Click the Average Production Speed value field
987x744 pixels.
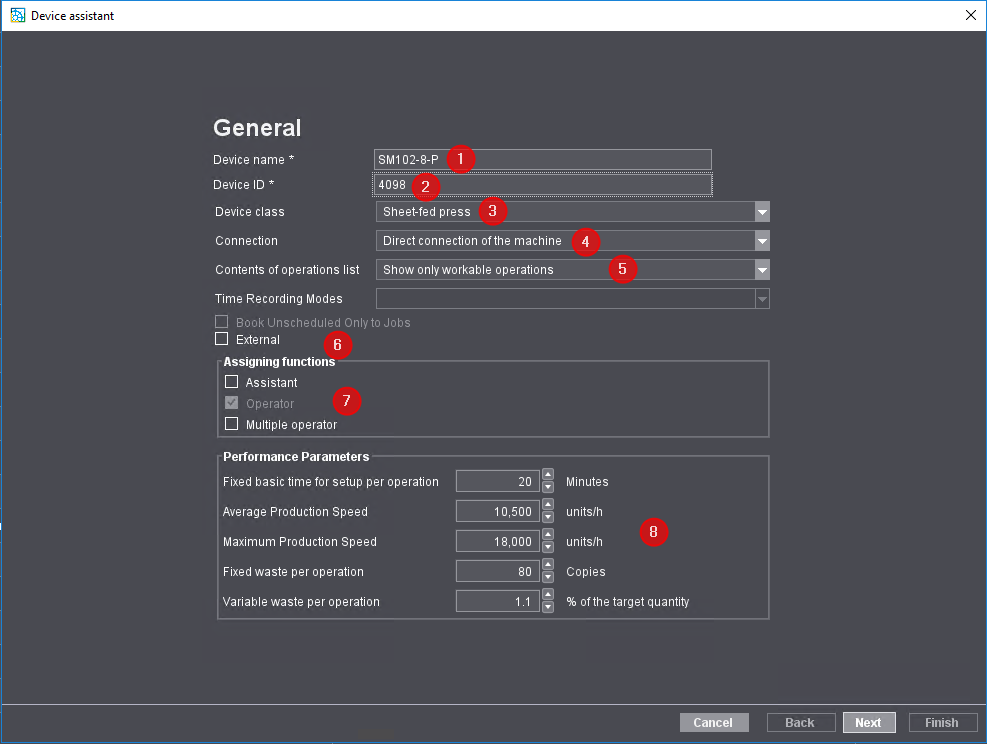[x=497, y=512]
